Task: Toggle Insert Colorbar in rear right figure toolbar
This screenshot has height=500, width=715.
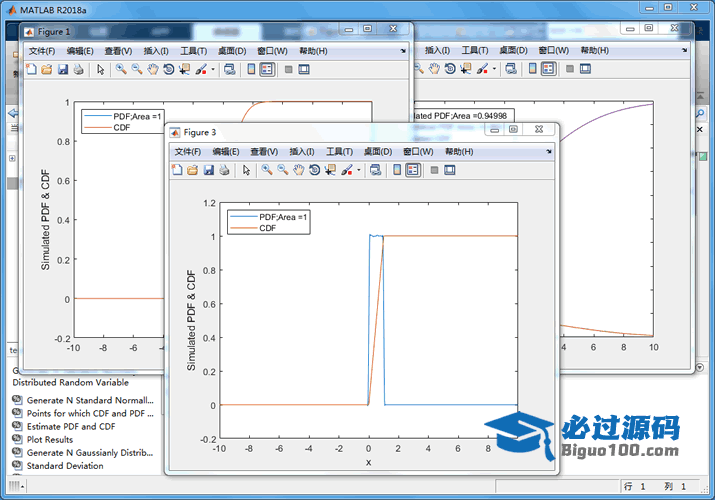Action: 533,69
